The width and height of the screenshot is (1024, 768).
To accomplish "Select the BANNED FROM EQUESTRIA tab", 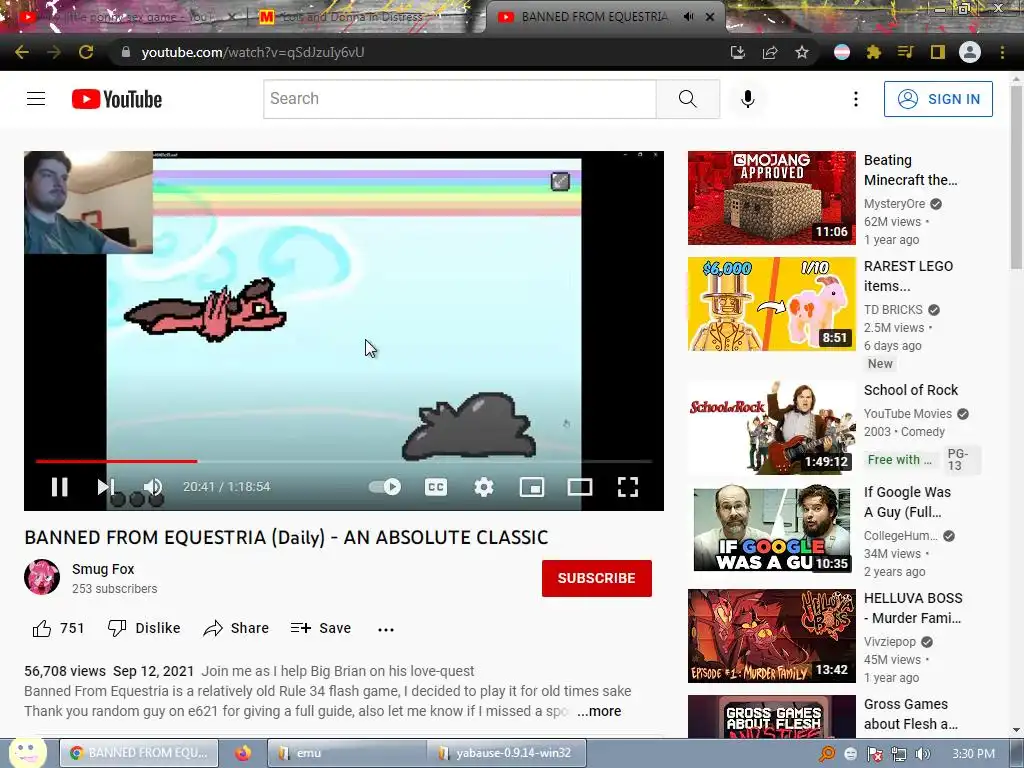I will 594,17.
